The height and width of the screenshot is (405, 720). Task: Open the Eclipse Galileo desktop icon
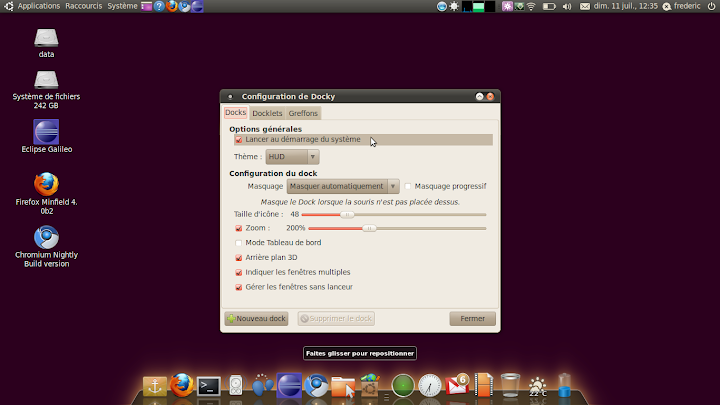point(46,136)
